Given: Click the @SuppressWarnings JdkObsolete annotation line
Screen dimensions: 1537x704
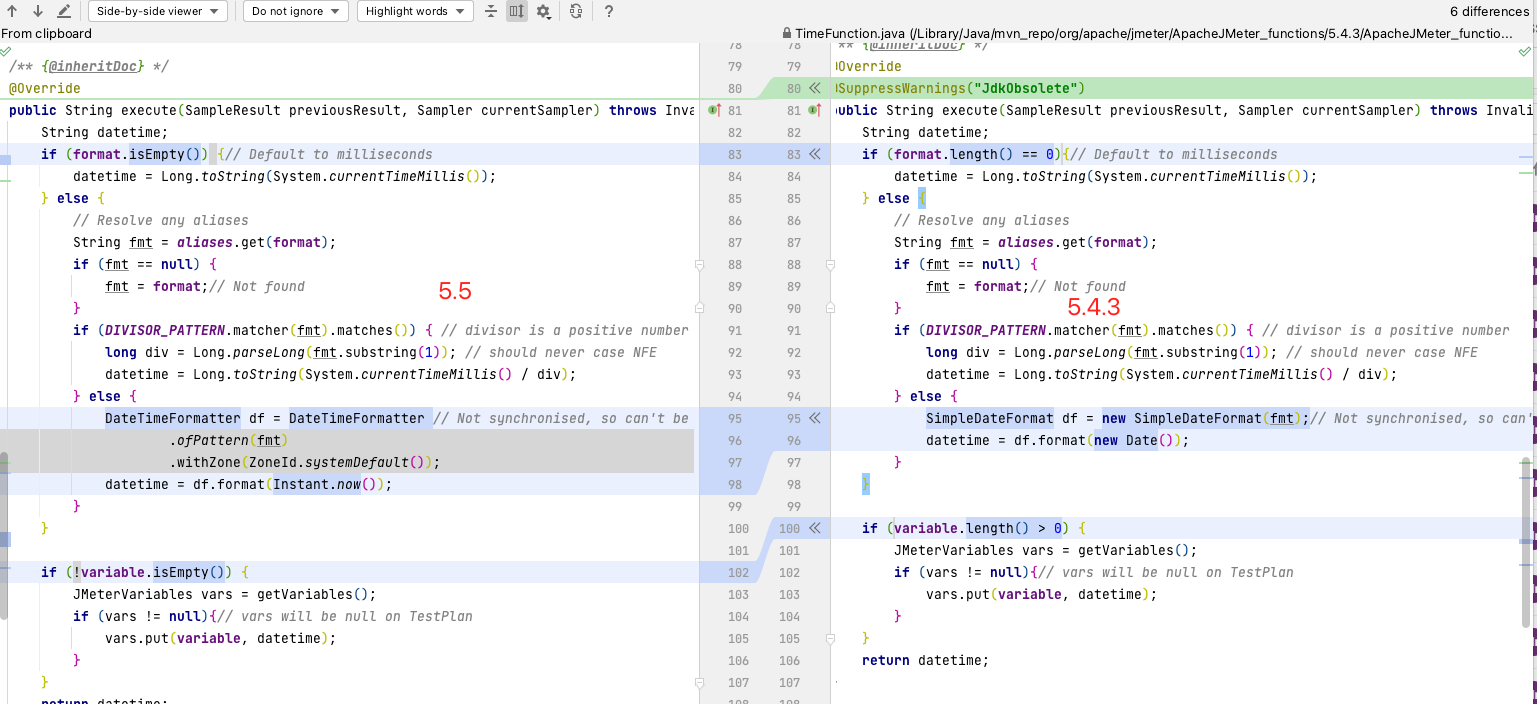Looking at the screenshot, I should click(960, 88).
